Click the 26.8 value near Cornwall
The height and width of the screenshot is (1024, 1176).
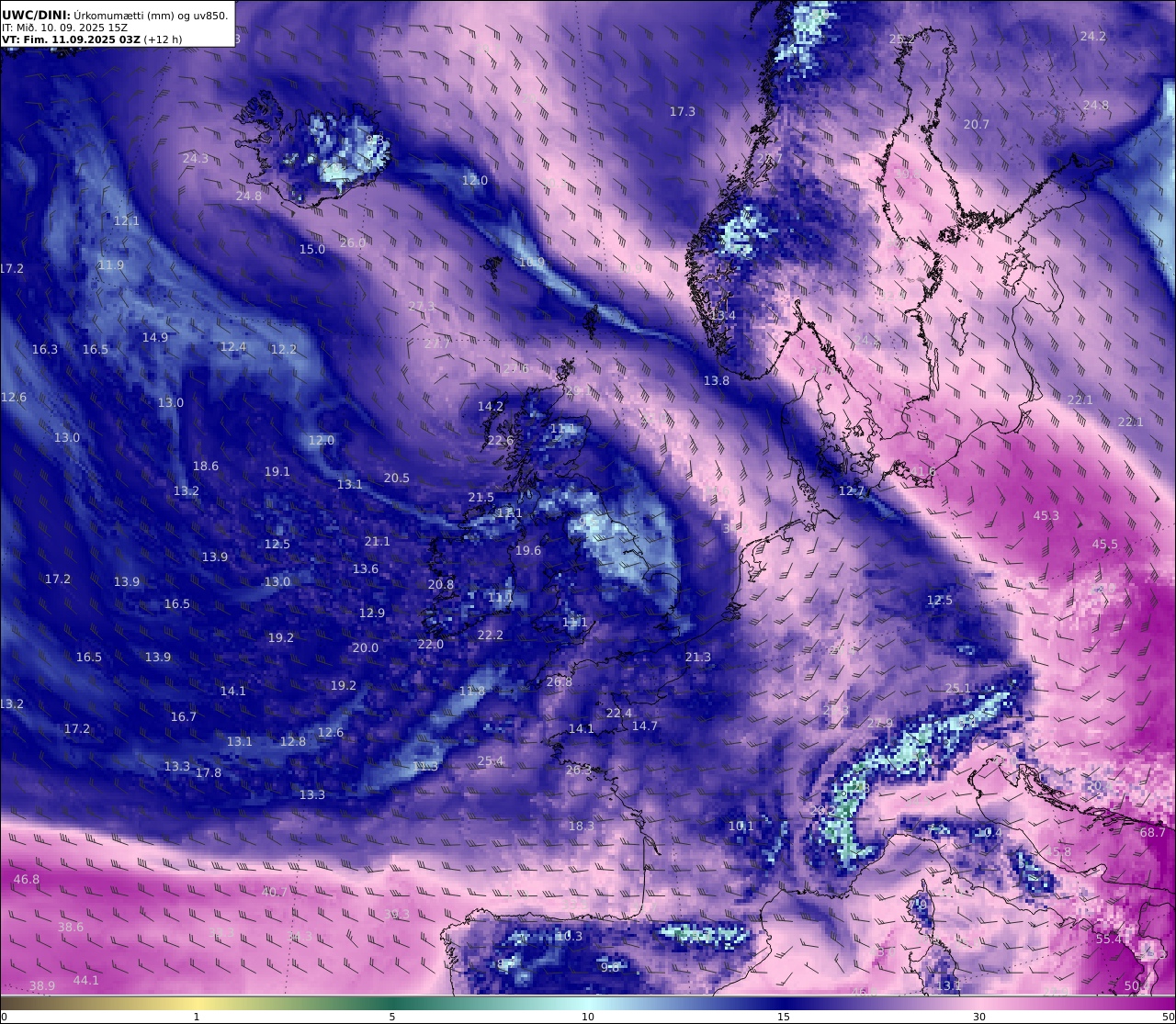(x=560, y=682)
